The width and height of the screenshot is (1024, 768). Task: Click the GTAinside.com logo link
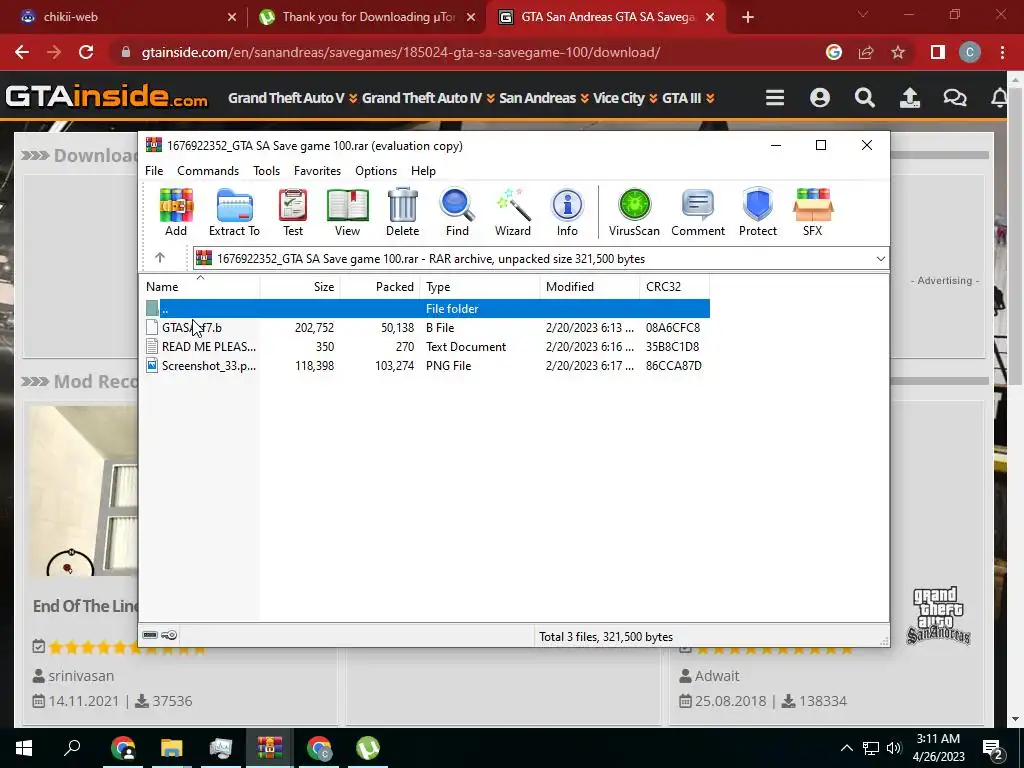[x=106, y=97]
